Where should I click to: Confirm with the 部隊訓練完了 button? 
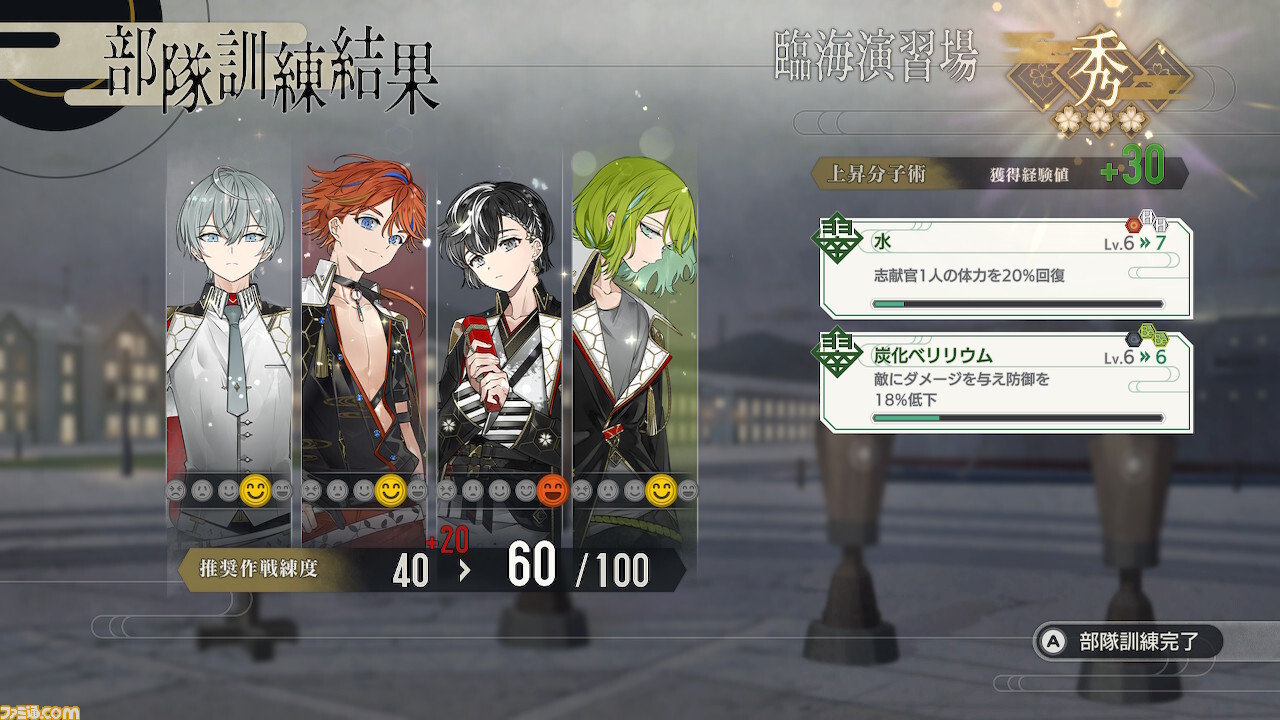(x=1128, y=641)
